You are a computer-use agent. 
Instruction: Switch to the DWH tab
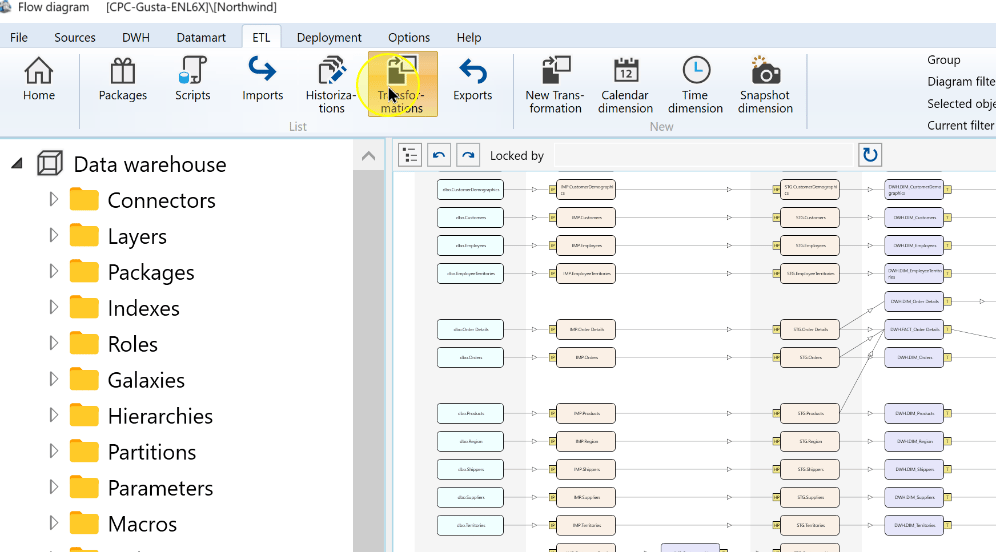tap(136, 37)
